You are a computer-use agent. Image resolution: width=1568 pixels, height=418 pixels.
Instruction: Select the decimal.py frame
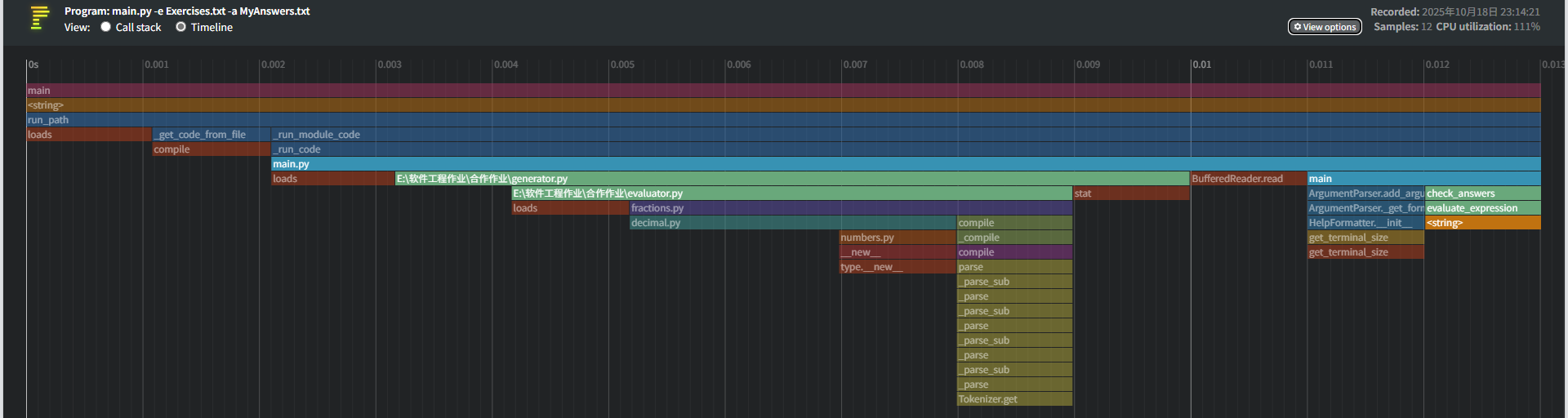pyautogui.click(x=792, y=223)
